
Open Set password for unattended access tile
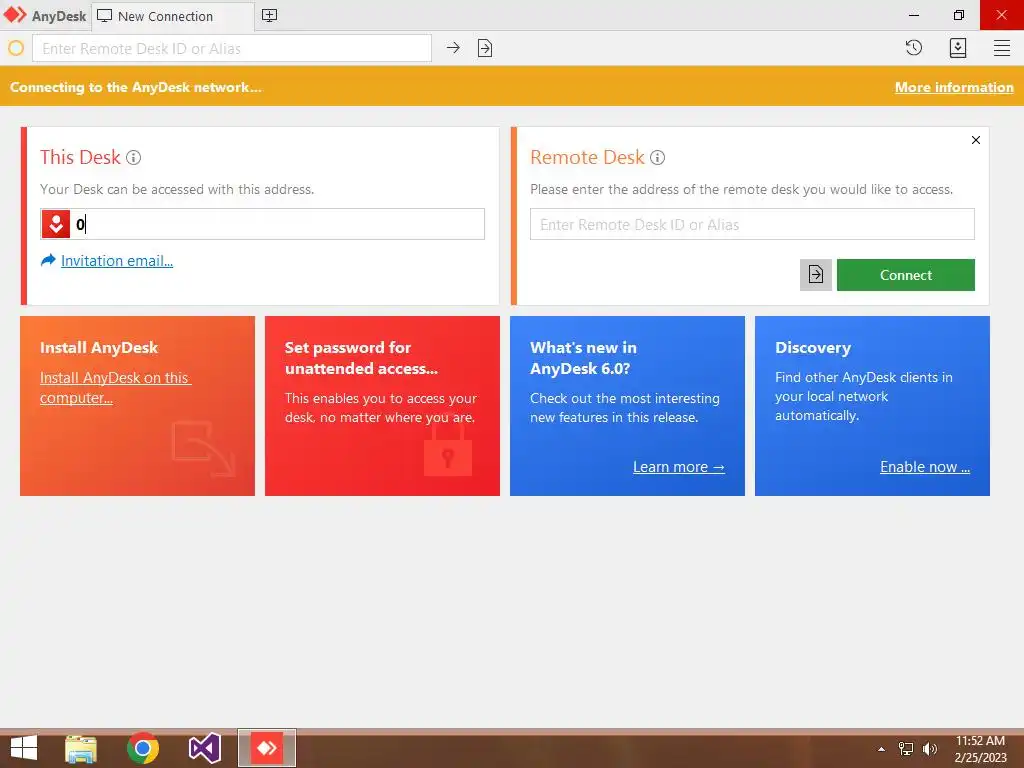382,406
